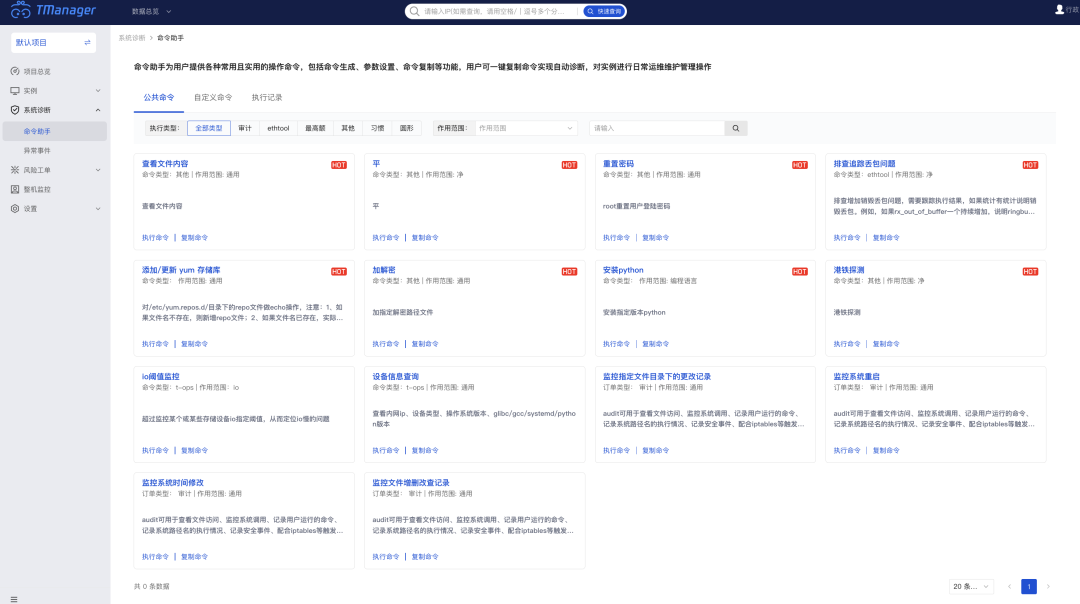Viewport: 1080px width, 604px height.
Task: Click the magnifier icon in the top search bar
Action: [415, 11]
